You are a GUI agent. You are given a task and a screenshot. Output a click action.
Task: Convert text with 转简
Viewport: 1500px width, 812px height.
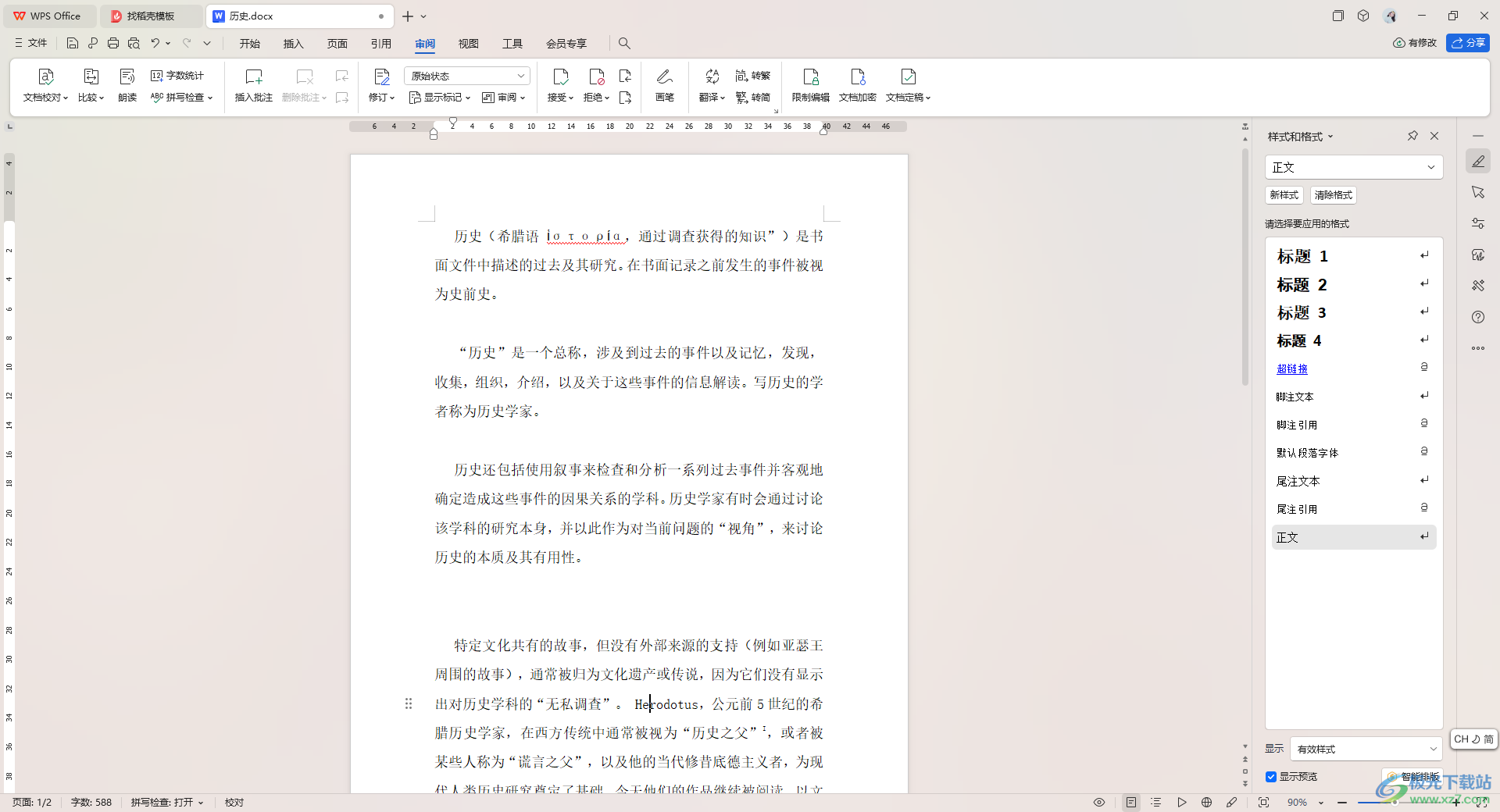[753, 98]
